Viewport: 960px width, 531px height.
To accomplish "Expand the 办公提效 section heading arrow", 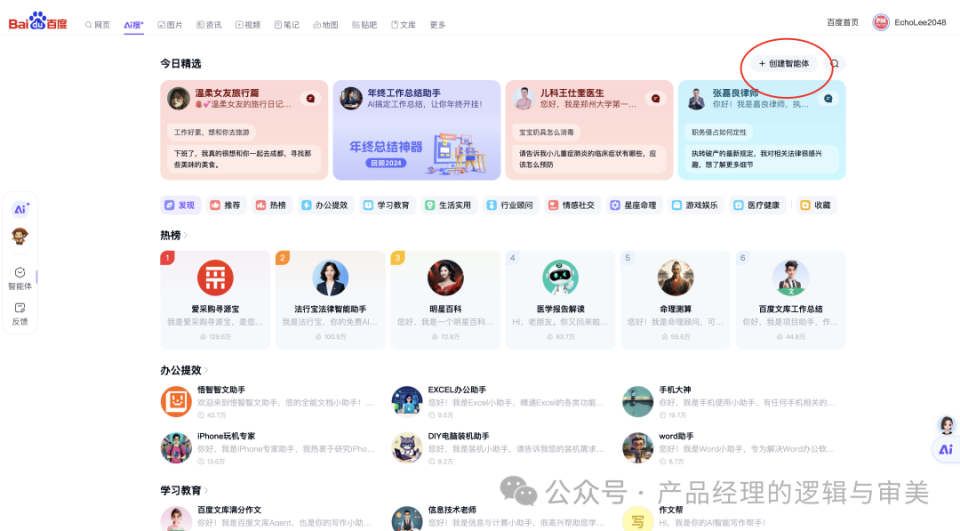I will 206,370.
